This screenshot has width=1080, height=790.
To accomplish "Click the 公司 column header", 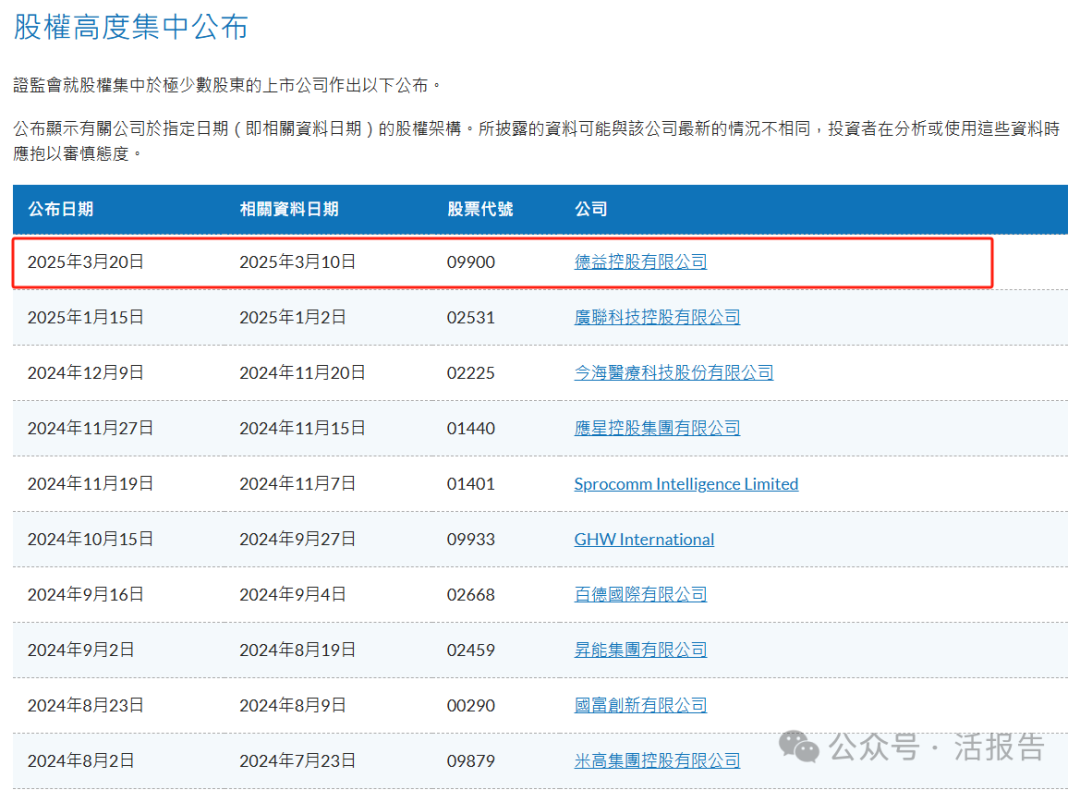I will tap(590, 209).
